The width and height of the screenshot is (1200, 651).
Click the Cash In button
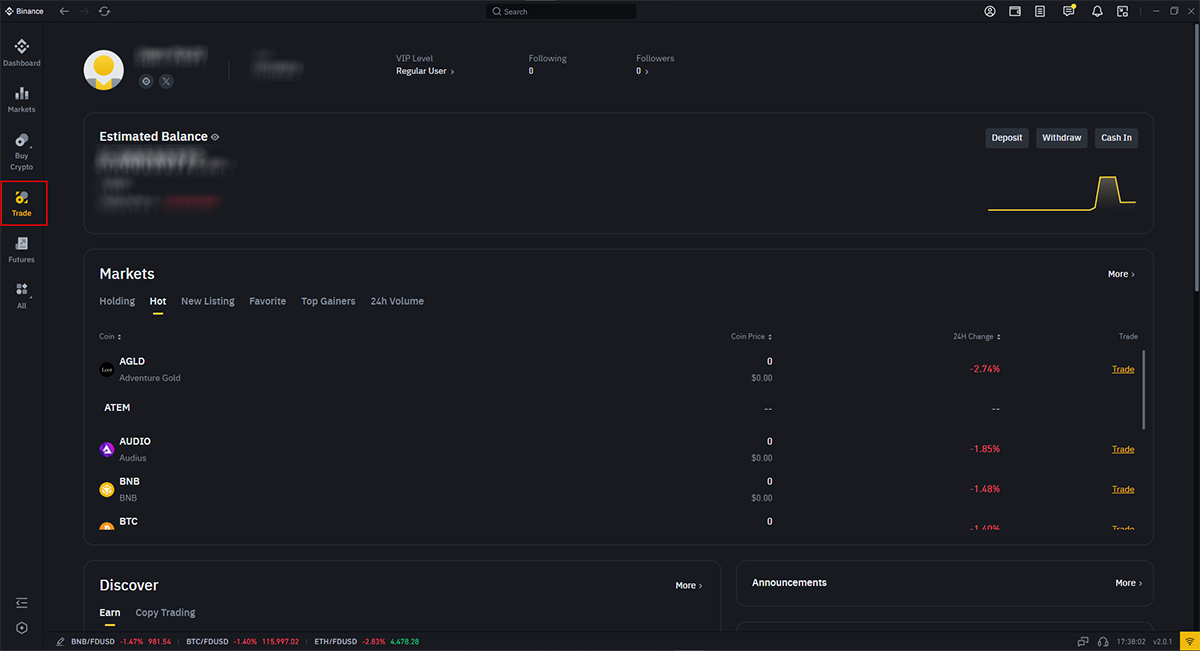[x=1117, y=138]
